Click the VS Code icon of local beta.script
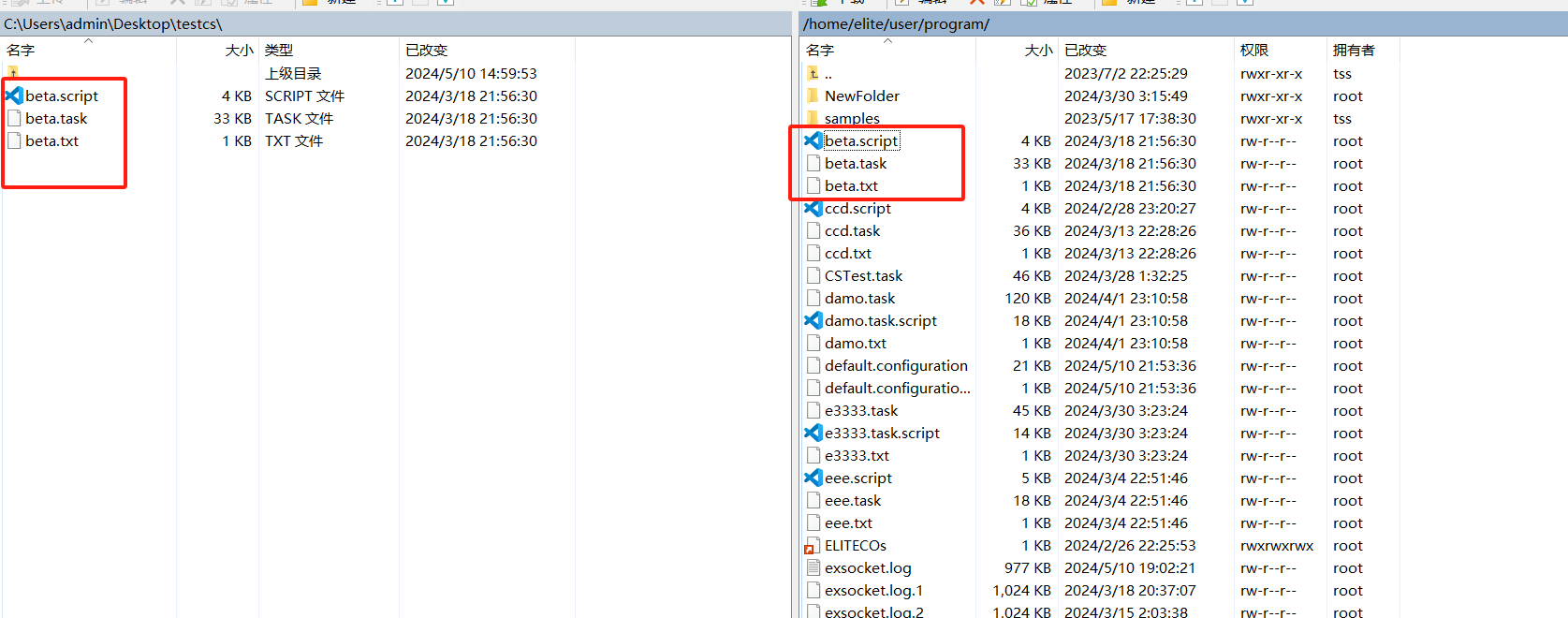This screenshot has width=1568, height=618. click(14, 96)
